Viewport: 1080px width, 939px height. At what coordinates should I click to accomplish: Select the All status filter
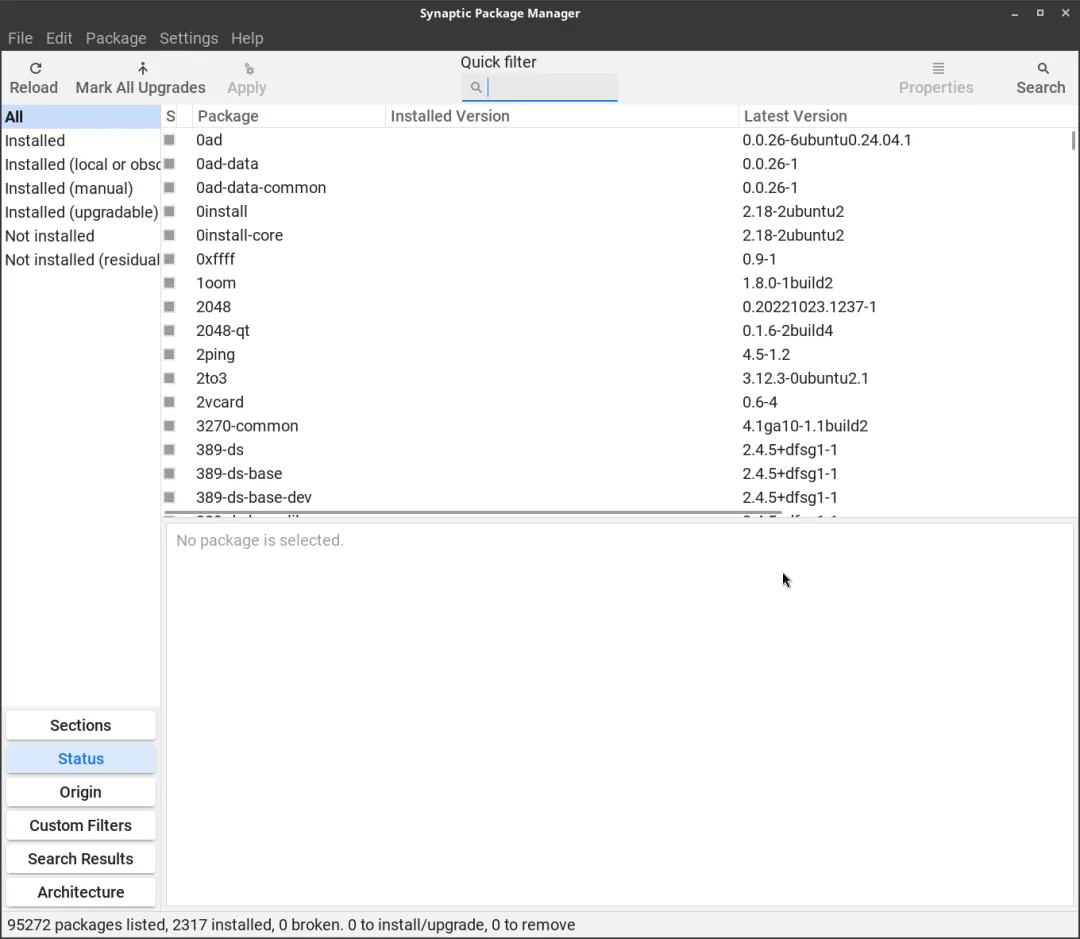click(x=81, y=116)
